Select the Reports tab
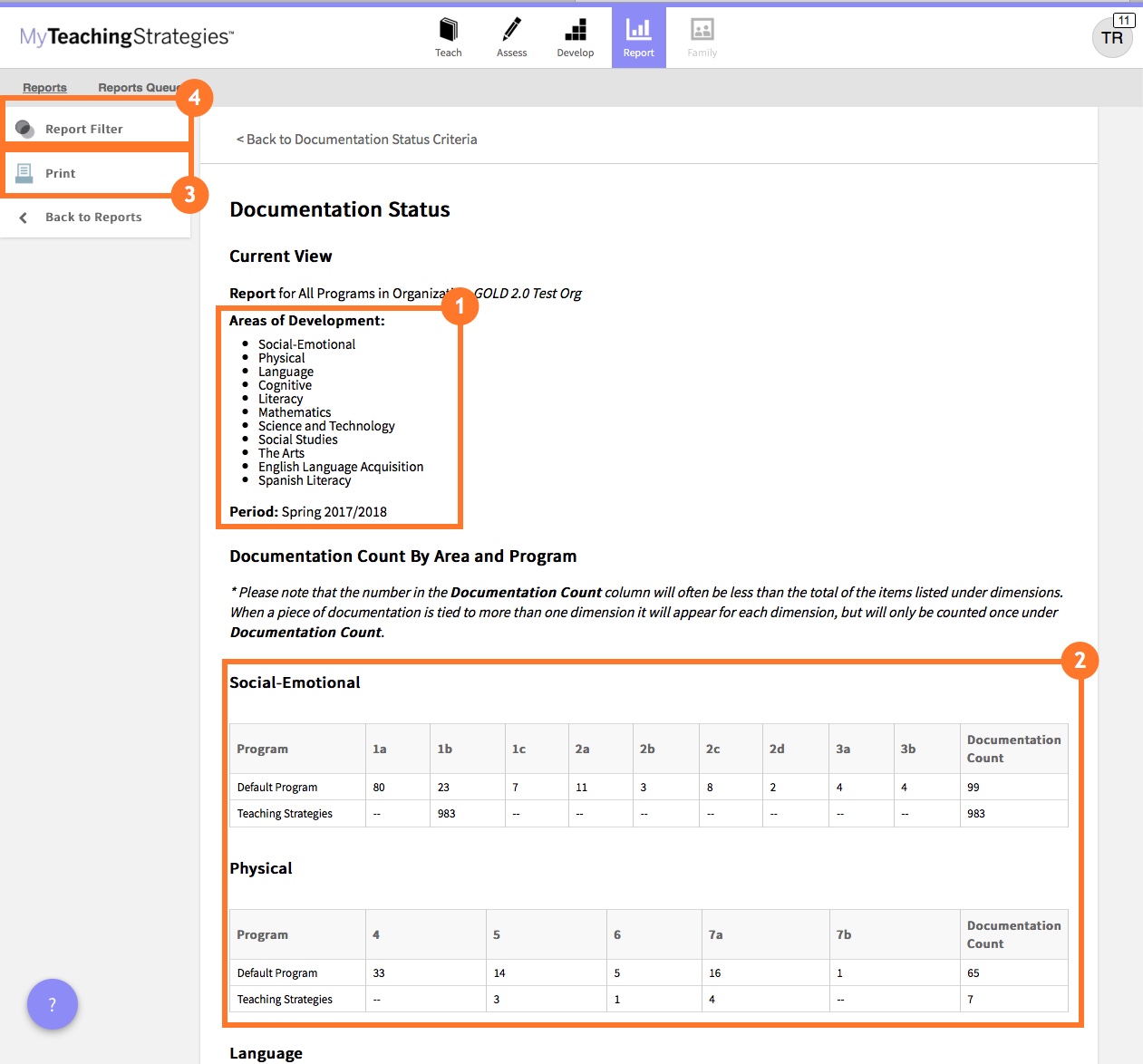 (44, 87)
